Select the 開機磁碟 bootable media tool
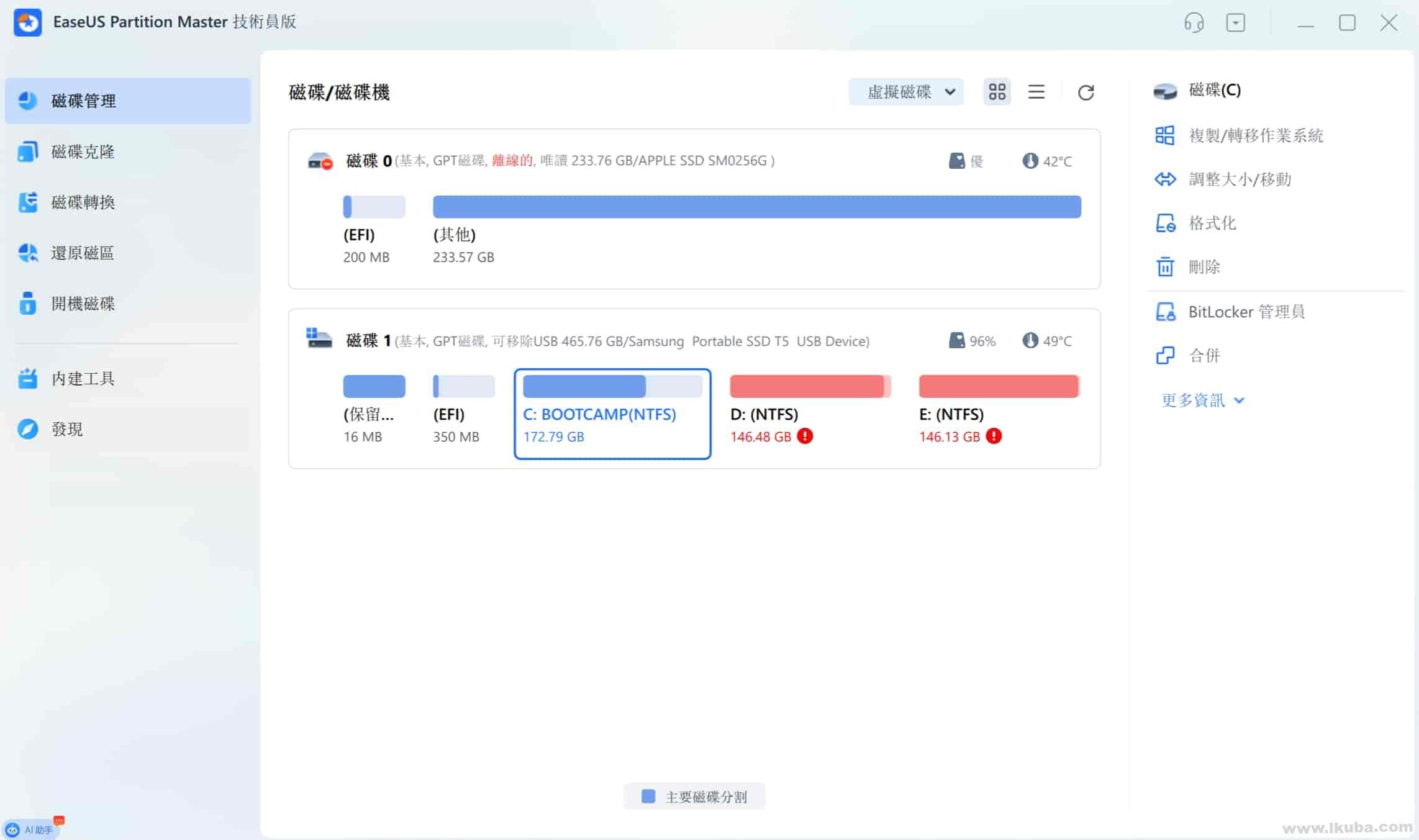1419x840 pixels. click(83, 304)
